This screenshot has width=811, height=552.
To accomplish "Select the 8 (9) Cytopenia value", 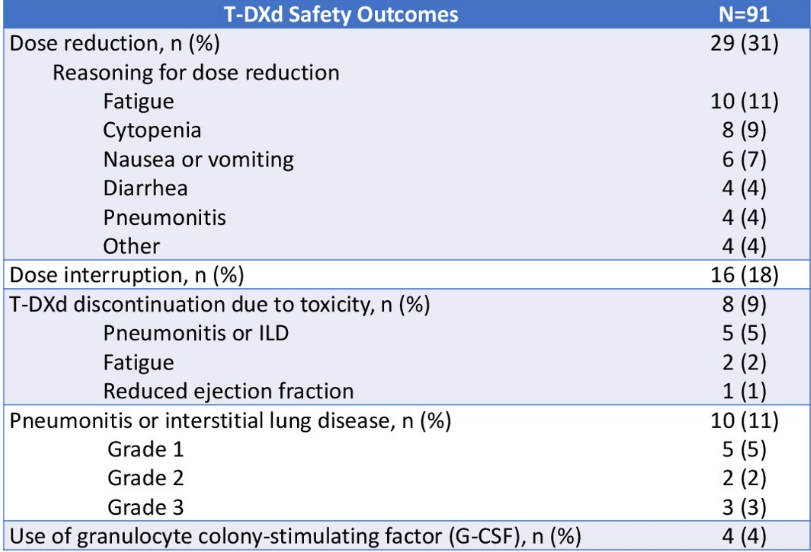I will tap(743, 131).
